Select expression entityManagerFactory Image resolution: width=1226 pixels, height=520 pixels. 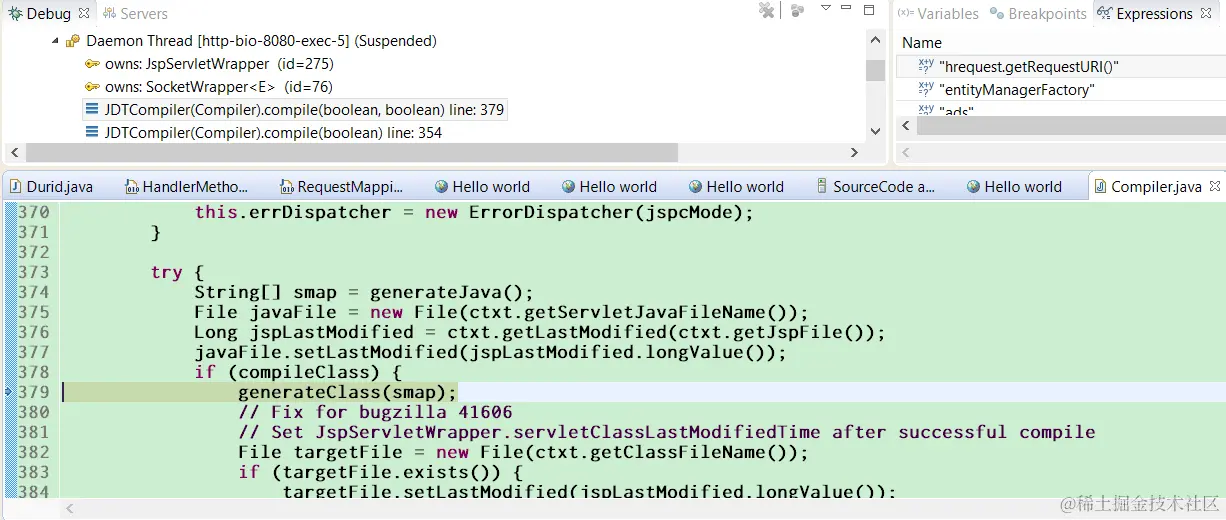pyautogui.click(x=1017, y=90)
